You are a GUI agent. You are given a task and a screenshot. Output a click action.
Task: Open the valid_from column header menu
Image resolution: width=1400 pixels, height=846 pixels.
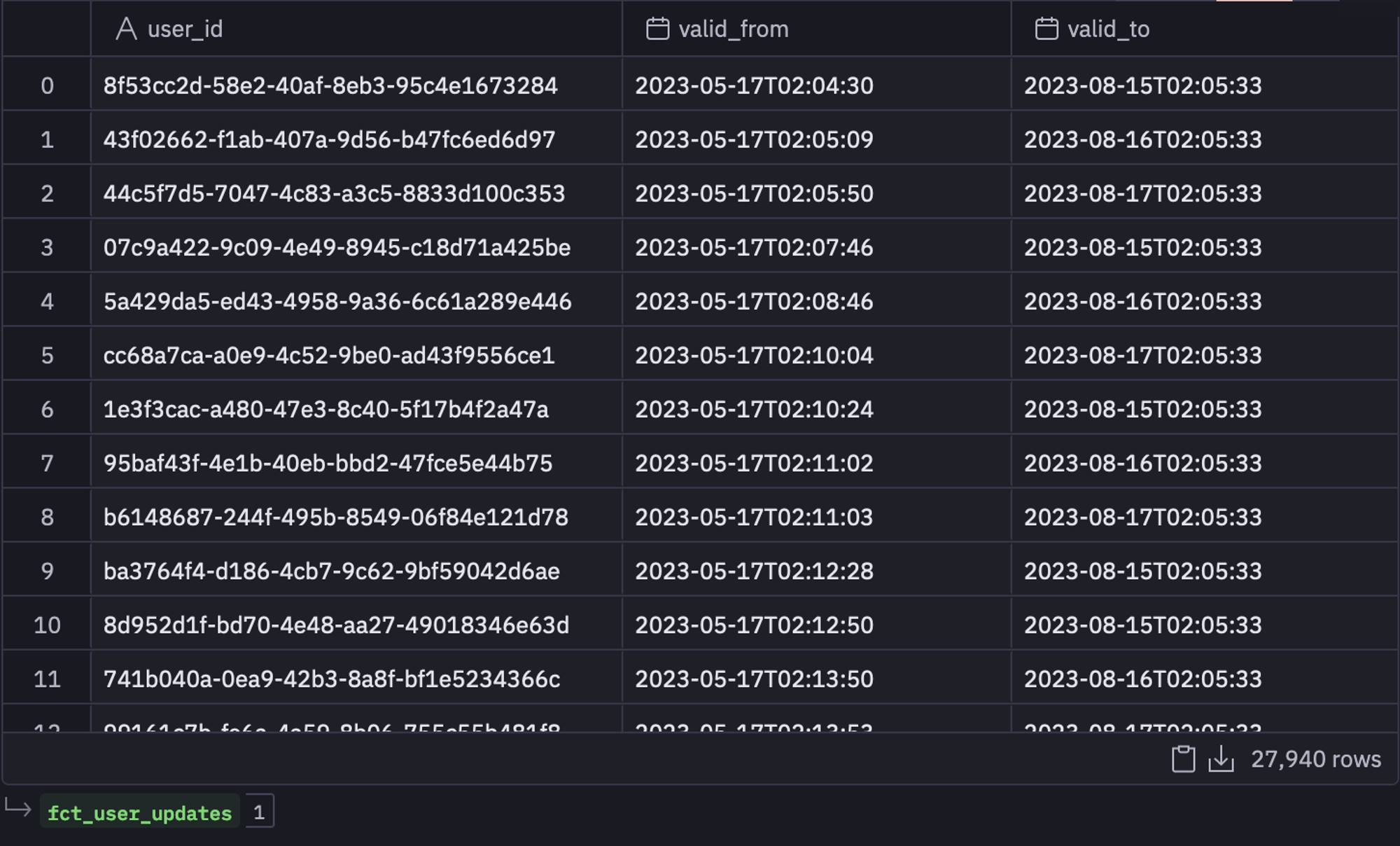816,29
